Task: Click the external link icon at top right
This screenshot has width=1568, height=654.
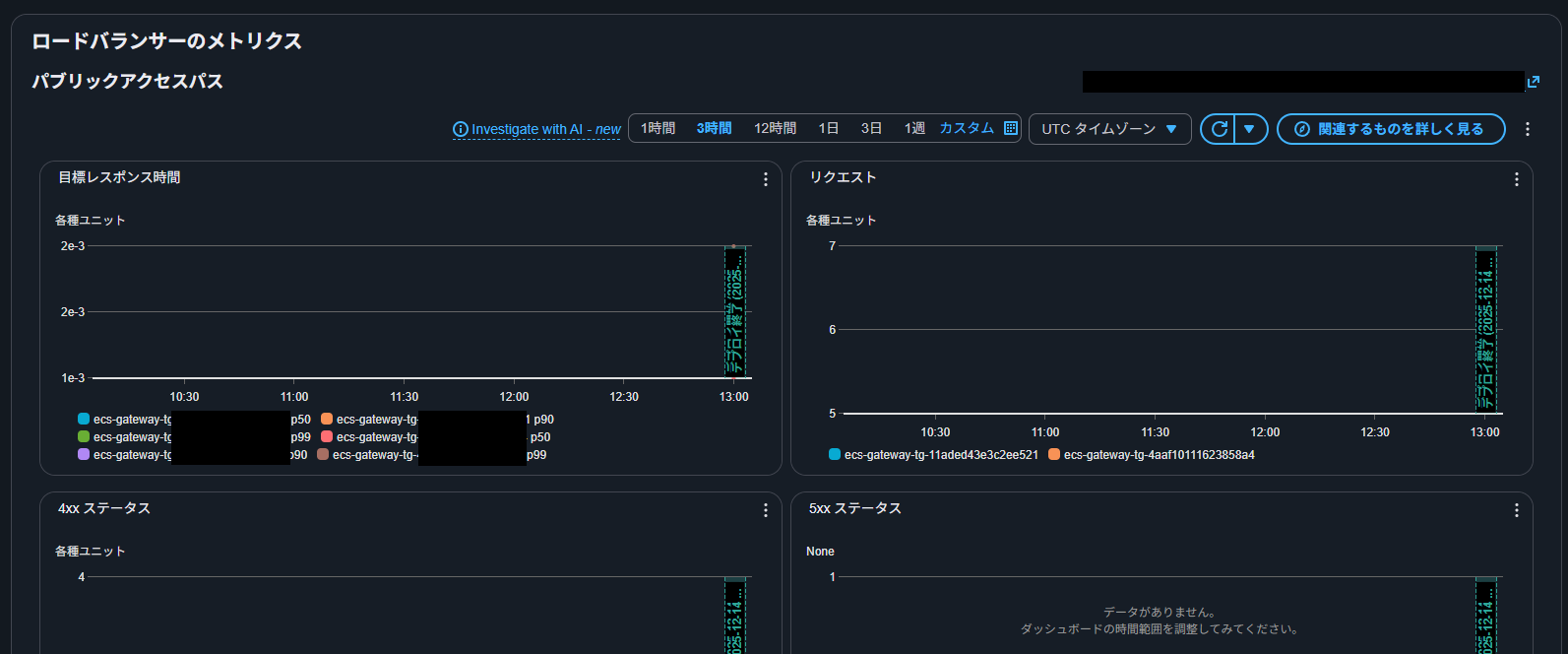Action: [x=1533, y=82]
